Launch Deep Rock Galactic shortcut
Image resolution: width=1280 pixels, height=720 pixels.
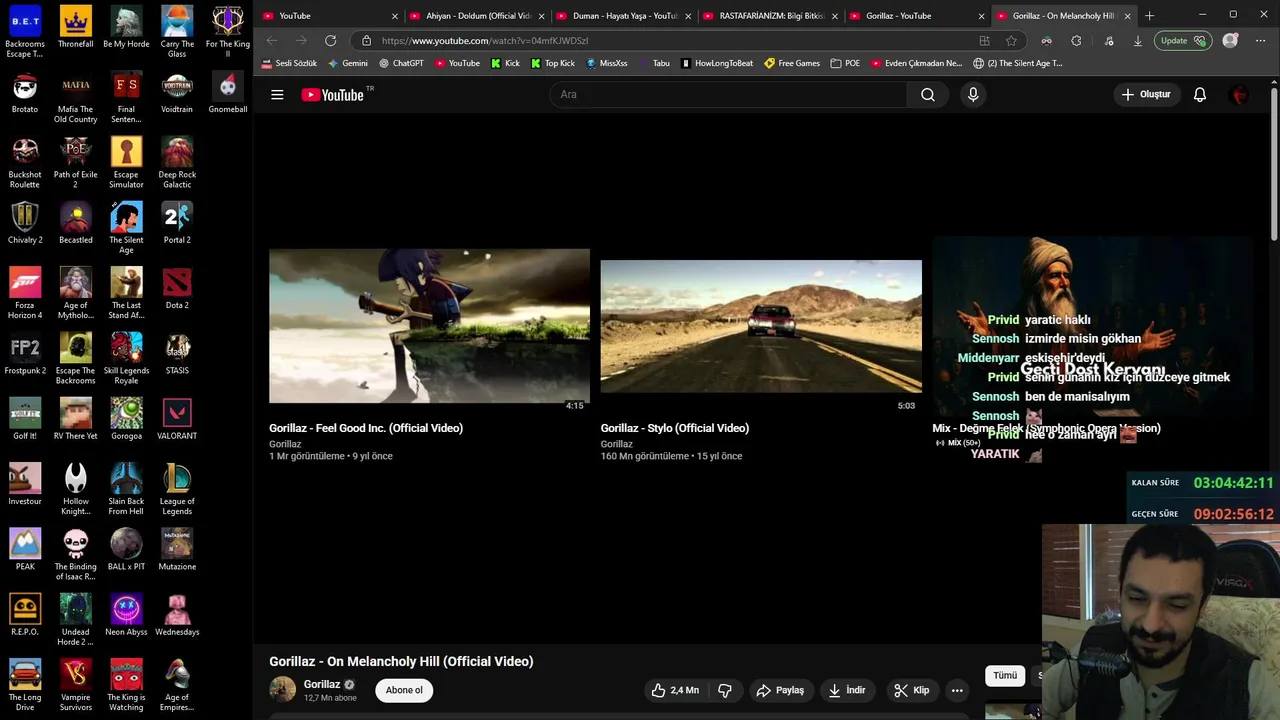(177, 162)
